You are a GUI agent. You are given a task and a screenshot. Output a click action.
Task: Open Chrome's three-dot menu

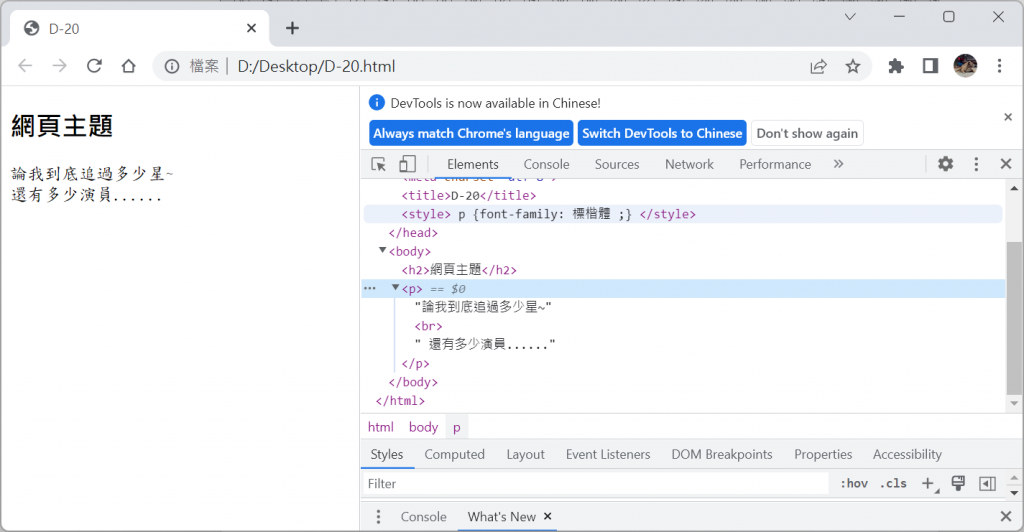999,66
